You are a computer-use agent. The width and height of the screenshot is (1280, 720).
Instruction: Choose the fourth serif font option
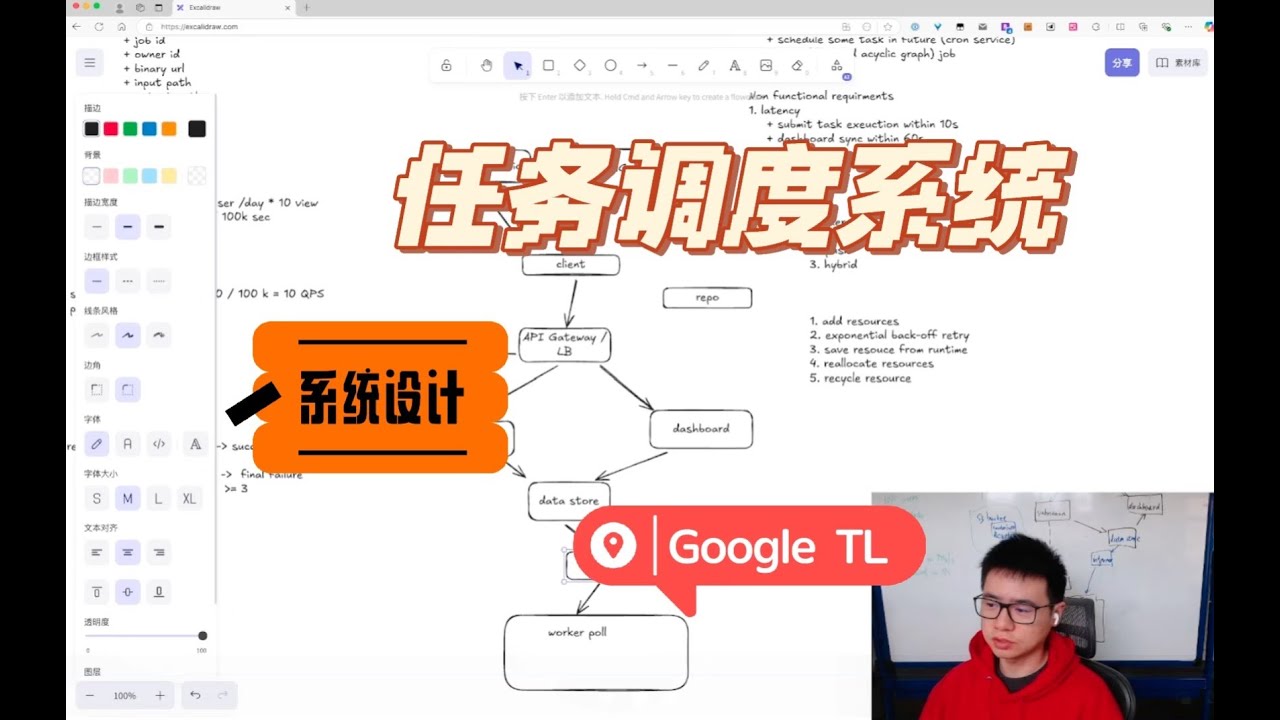(196, 444)
